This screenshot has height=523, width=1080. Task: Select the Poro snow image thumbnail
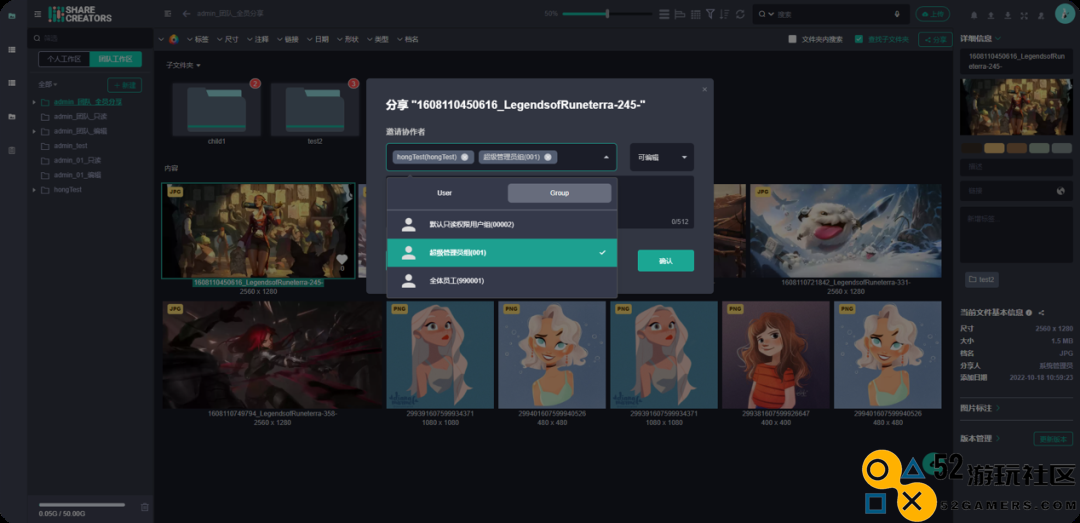846,230
